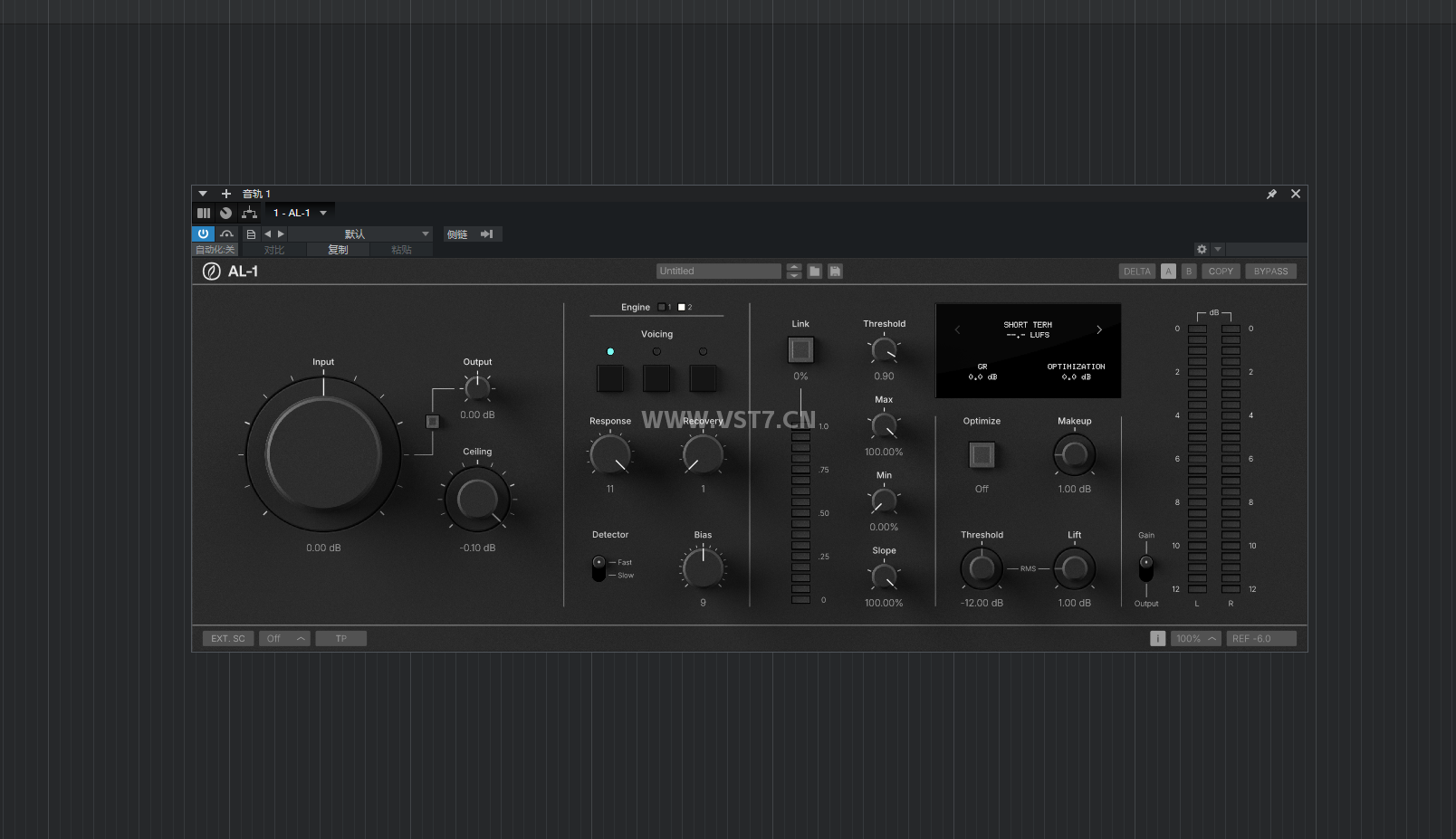Click the AL-1 leaf logo
Image resolution: width=1456 pixels, height=839 pixels.
[211, 272]
